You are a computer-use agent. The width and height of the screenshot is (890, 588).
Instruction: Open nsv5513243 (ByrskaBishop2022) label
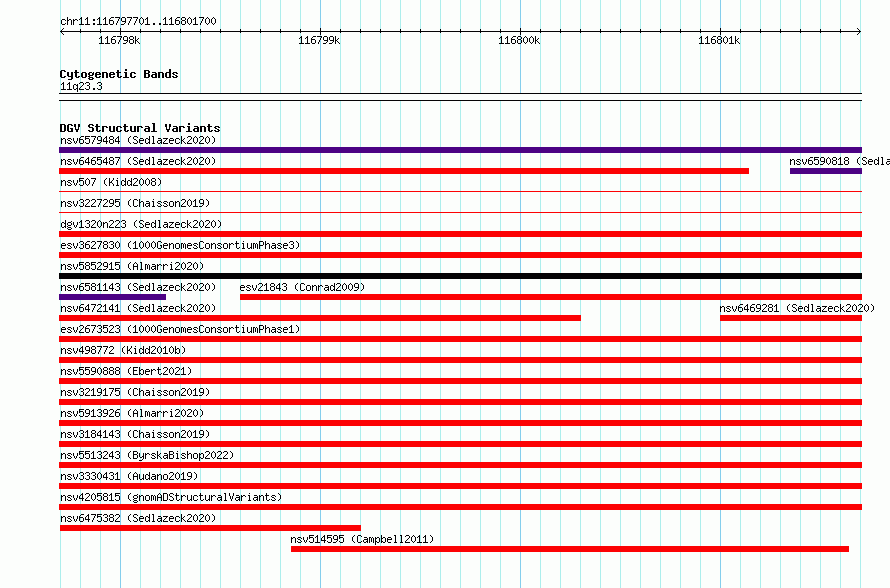[147, 455]
